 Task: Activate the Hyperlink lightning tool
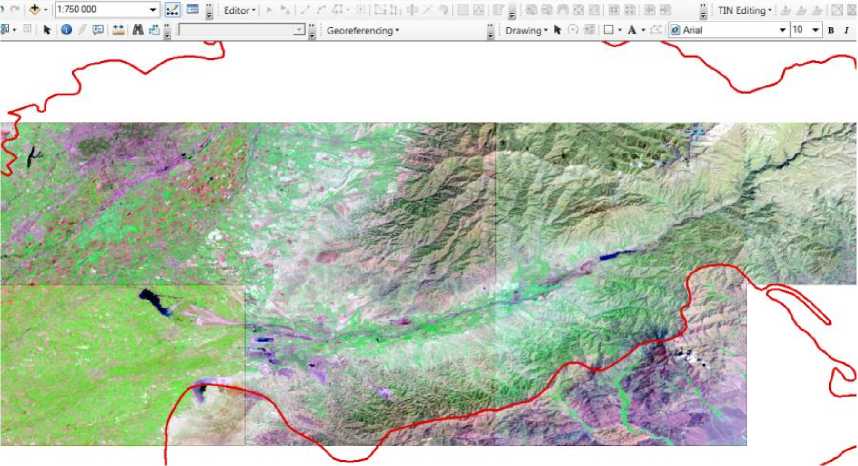pyautogui.click(x=83, y=30)
